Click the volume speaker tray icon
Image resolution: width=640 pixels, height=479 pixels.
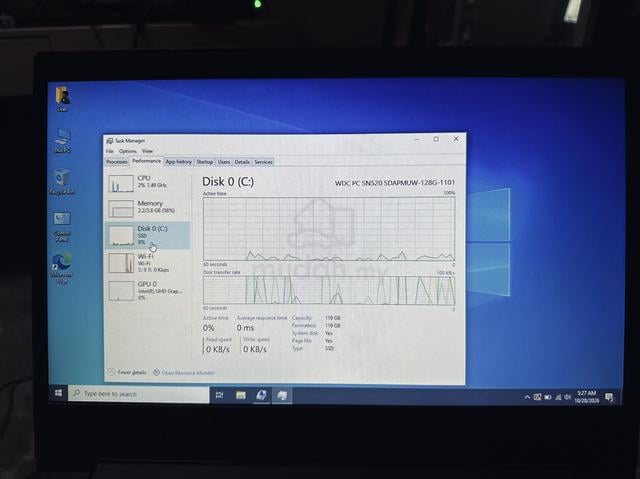click(567, 397)
